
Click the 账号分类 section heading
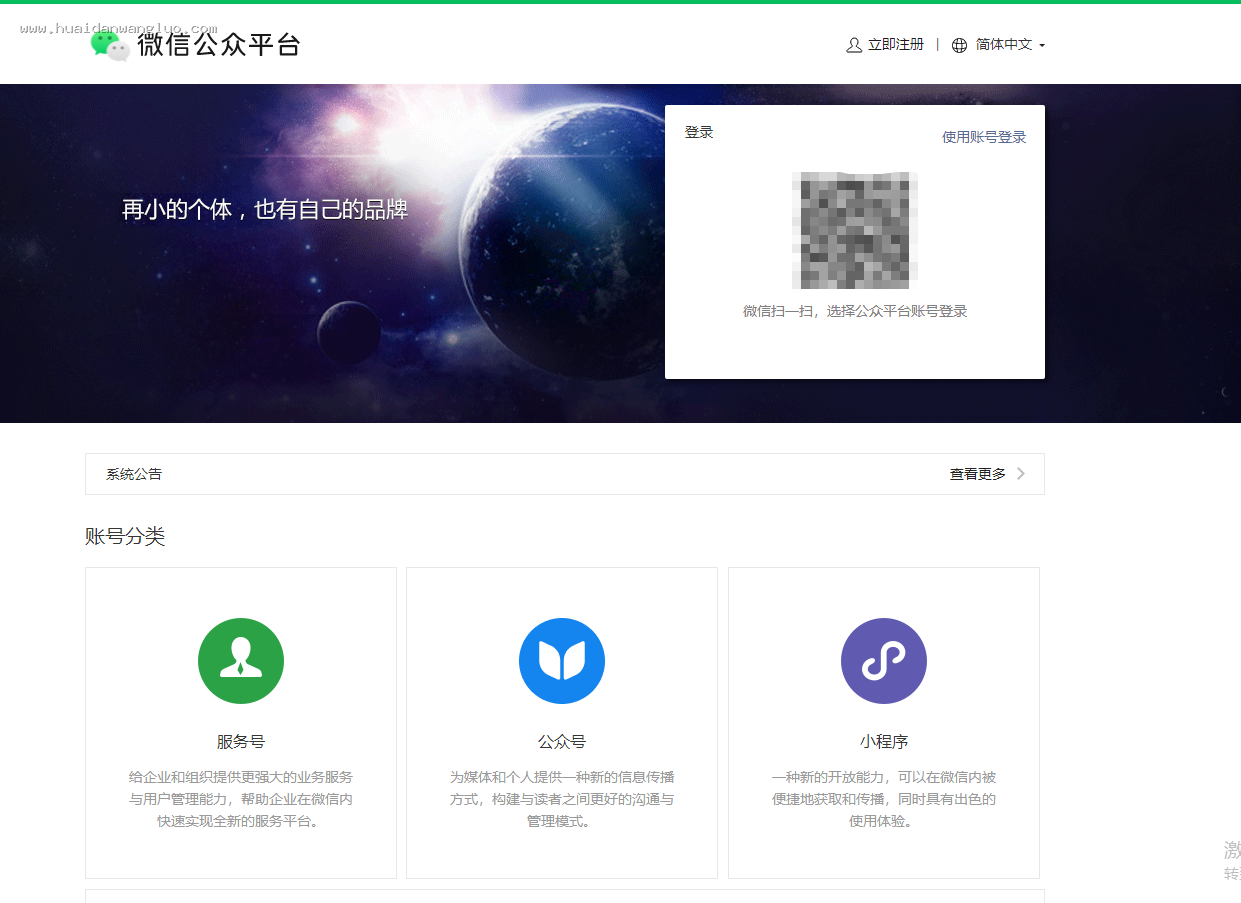[x=125, y=536]
